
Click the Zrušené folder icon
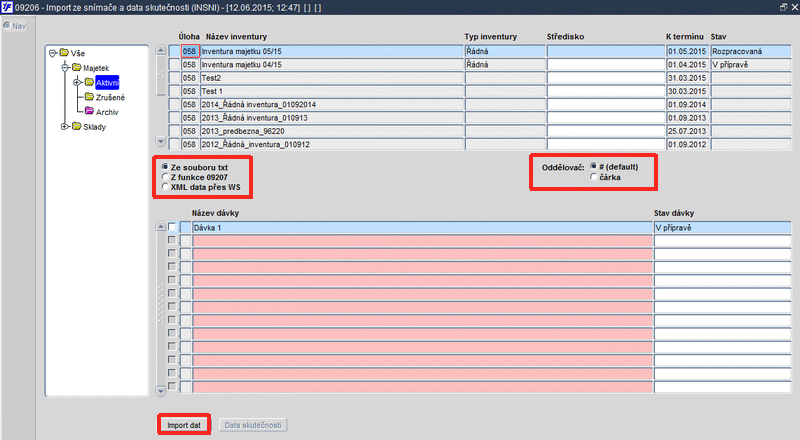pos(89,96)
